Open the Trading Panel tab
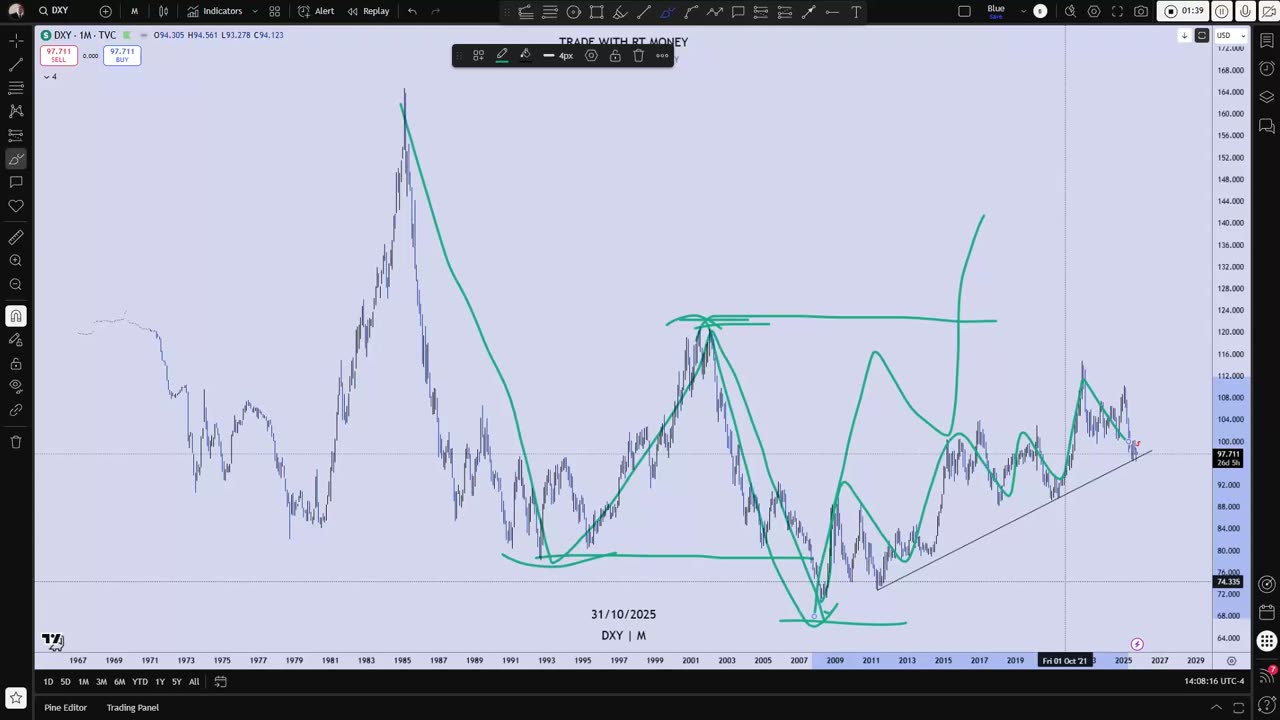The width and height of the screenshot is (1280, 720). pyautogui.click(x=133, y=707)
